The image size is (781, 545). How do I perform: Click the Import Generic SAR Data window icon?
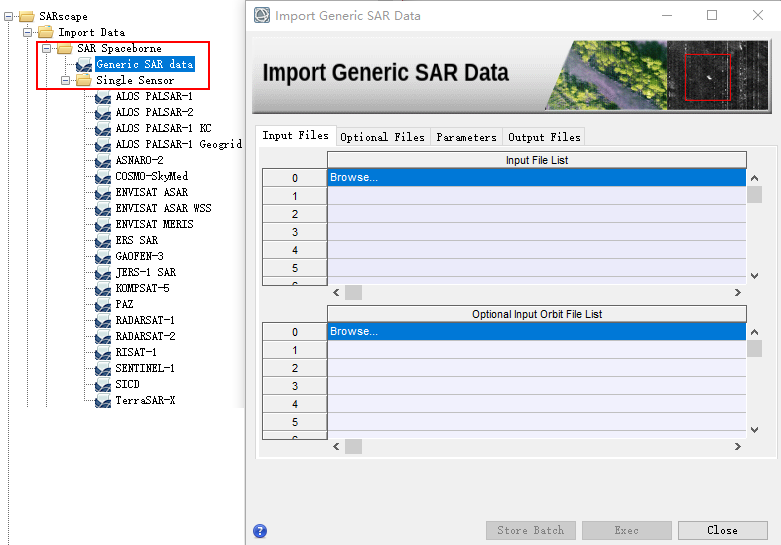coord(261,15)
